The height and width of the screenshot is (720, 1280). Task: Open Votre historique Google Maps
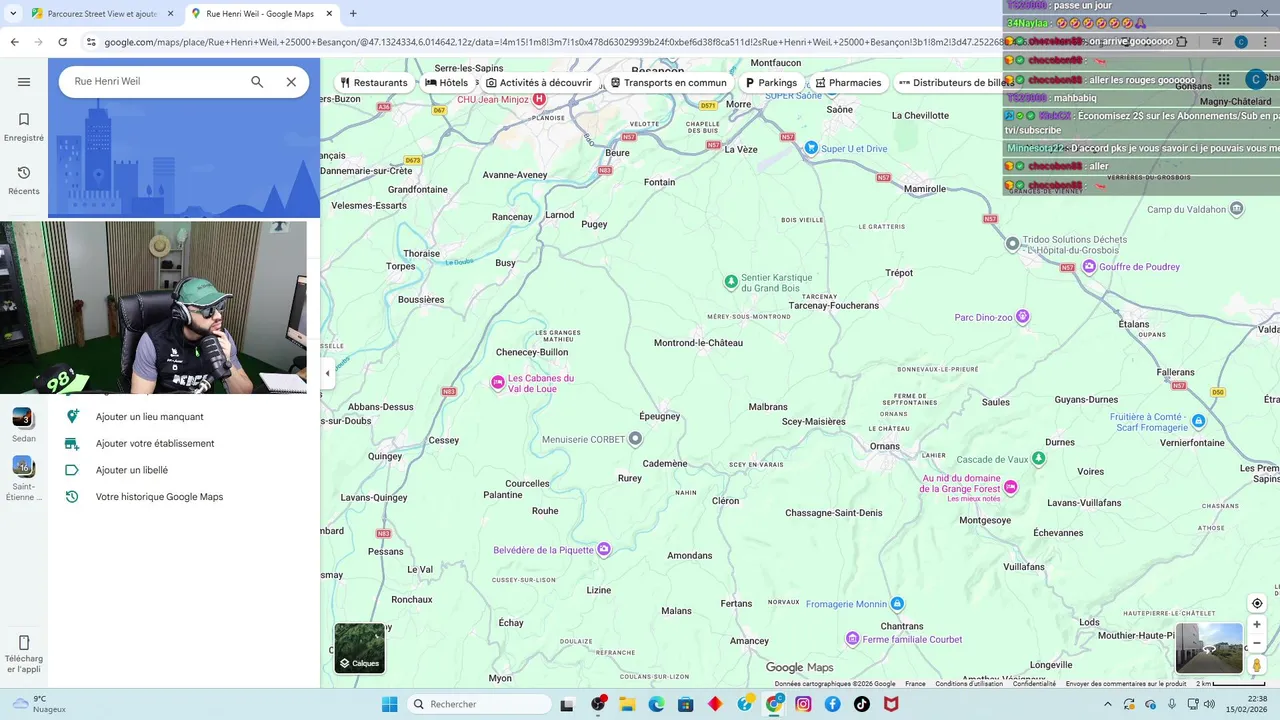[159, 497]
